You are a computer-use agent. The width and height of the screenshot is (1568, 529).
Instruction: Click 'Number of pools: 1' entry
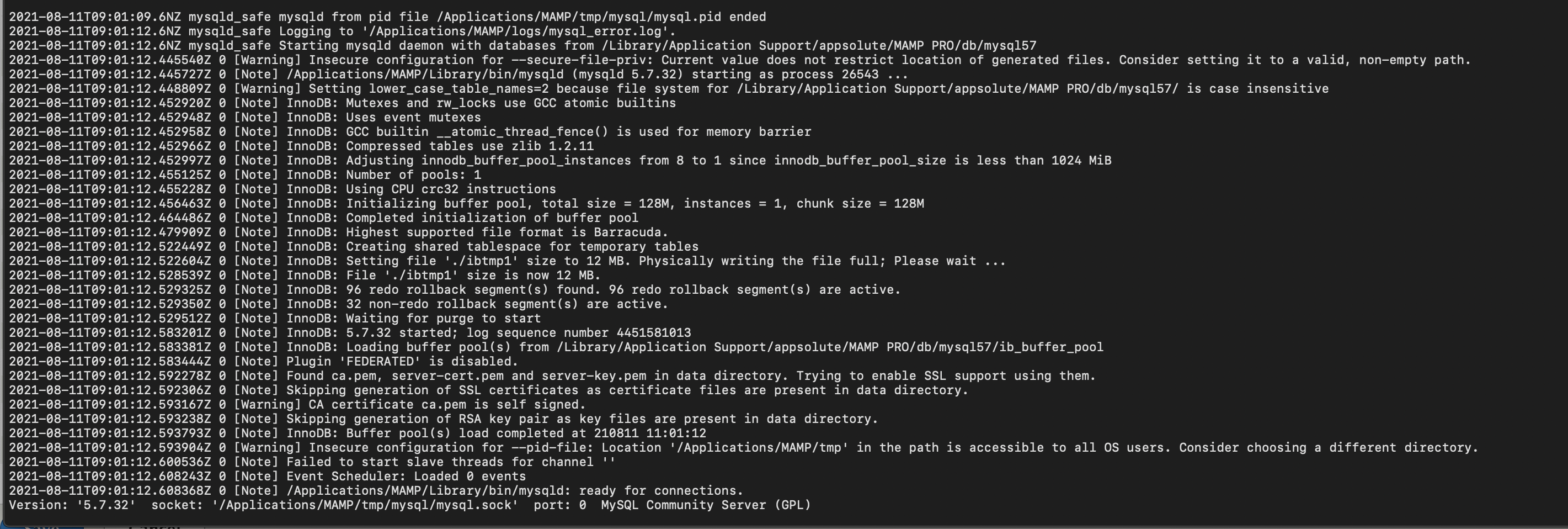[x=245, y=175]
